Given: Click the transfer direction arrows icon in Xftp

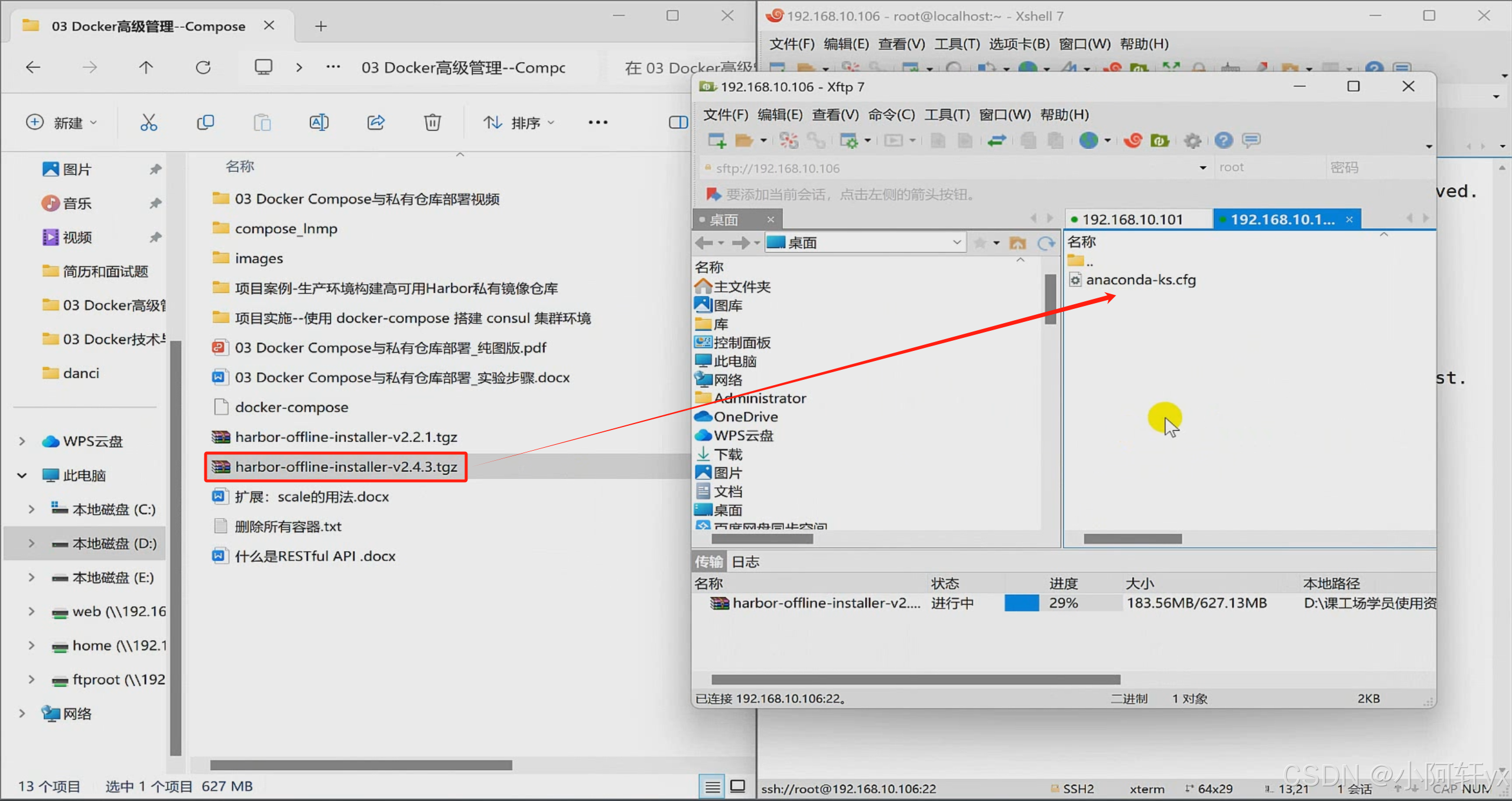Looking at the screenshot, I should pos(997,141).
